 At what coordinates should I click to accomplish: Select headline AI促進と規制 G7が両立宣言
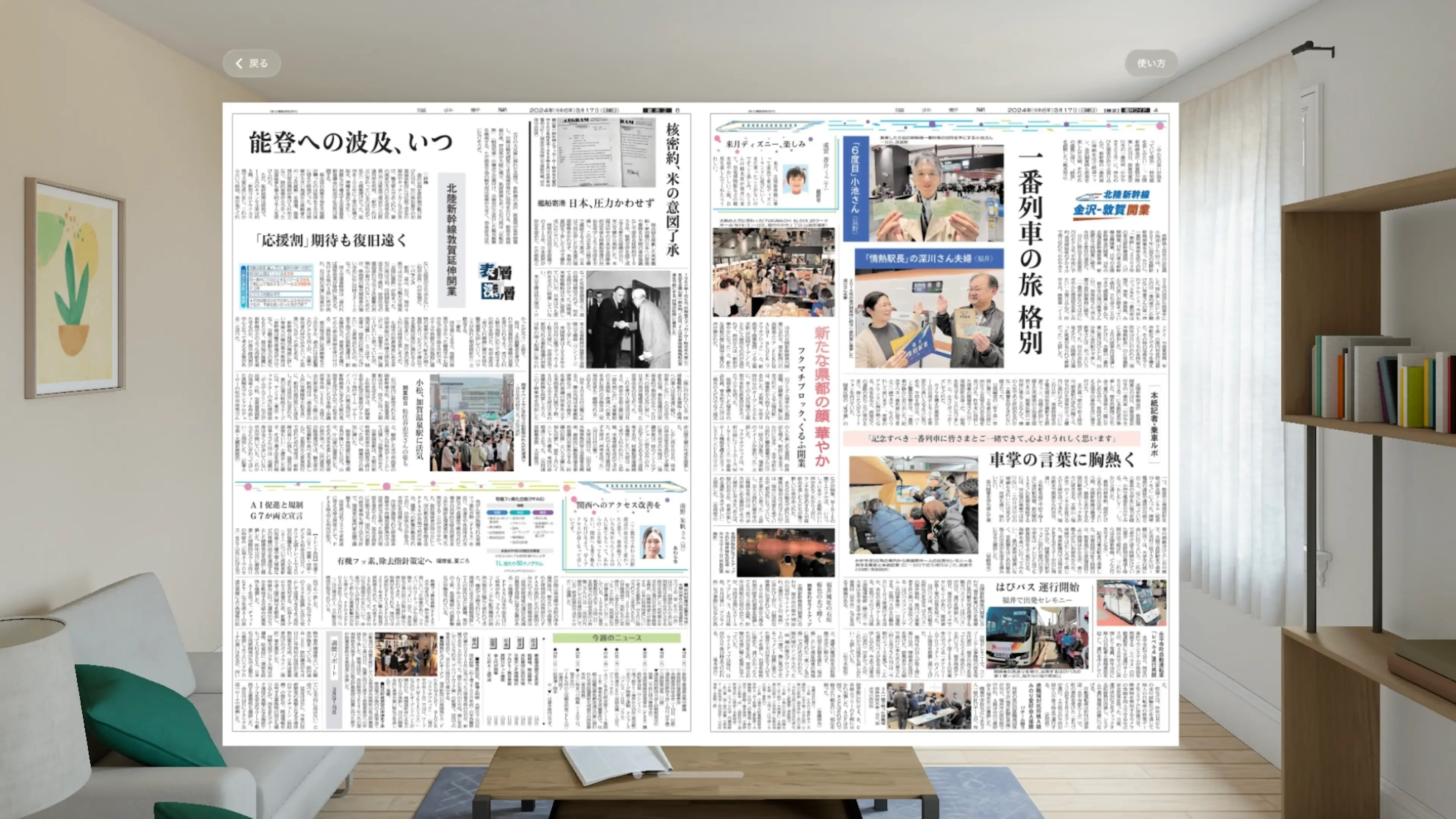coord(276,510)
